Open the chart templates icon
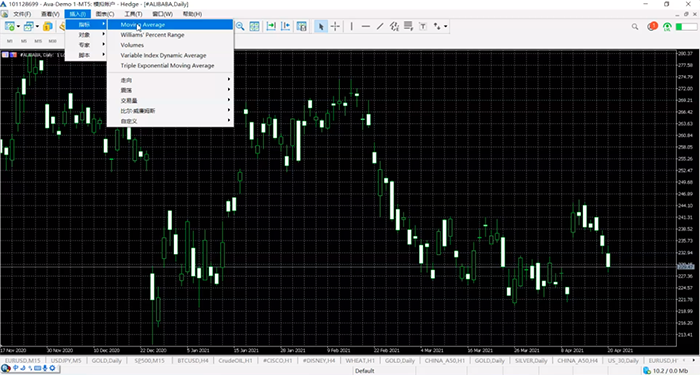This screenshot has width=700, height=375. tap(302, 26)
